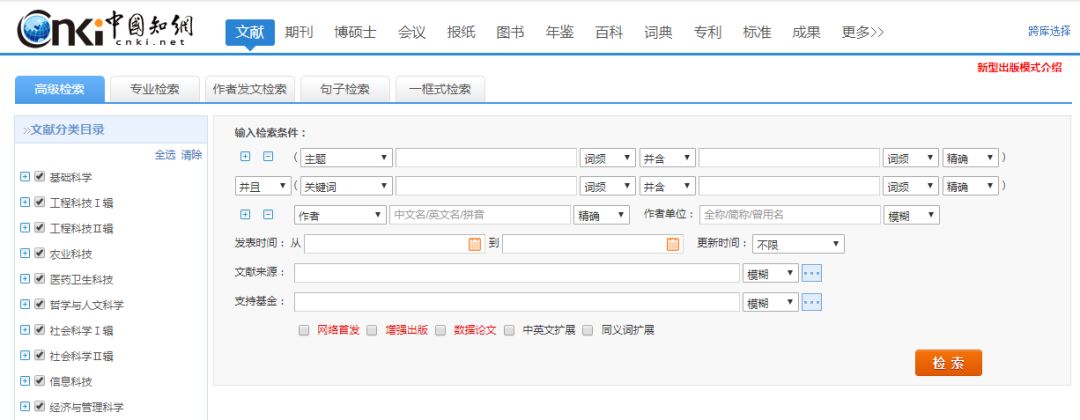1080x420 pixels.
Task: Toggle the 网络首发 checkbox
Action: (x=304, y=330)
